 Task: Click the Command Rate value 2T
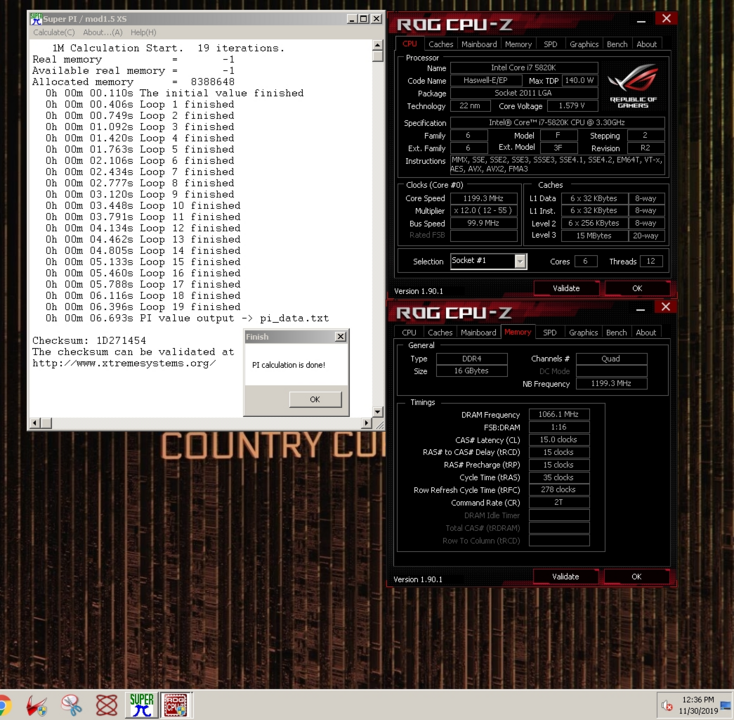(x=558, y=502)
